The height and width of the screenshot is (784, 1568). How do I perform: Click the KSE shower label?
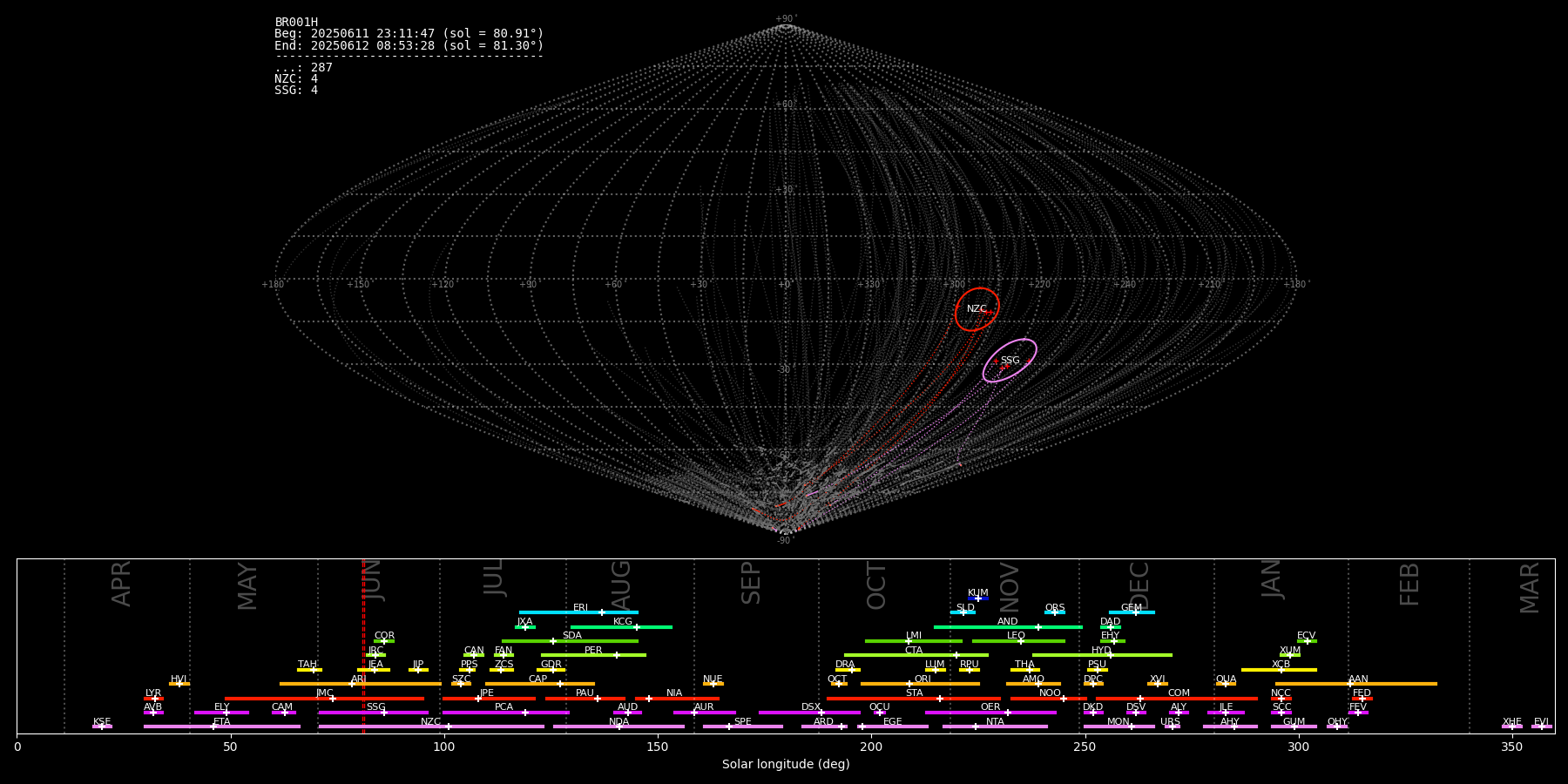(x=102, y=722)
